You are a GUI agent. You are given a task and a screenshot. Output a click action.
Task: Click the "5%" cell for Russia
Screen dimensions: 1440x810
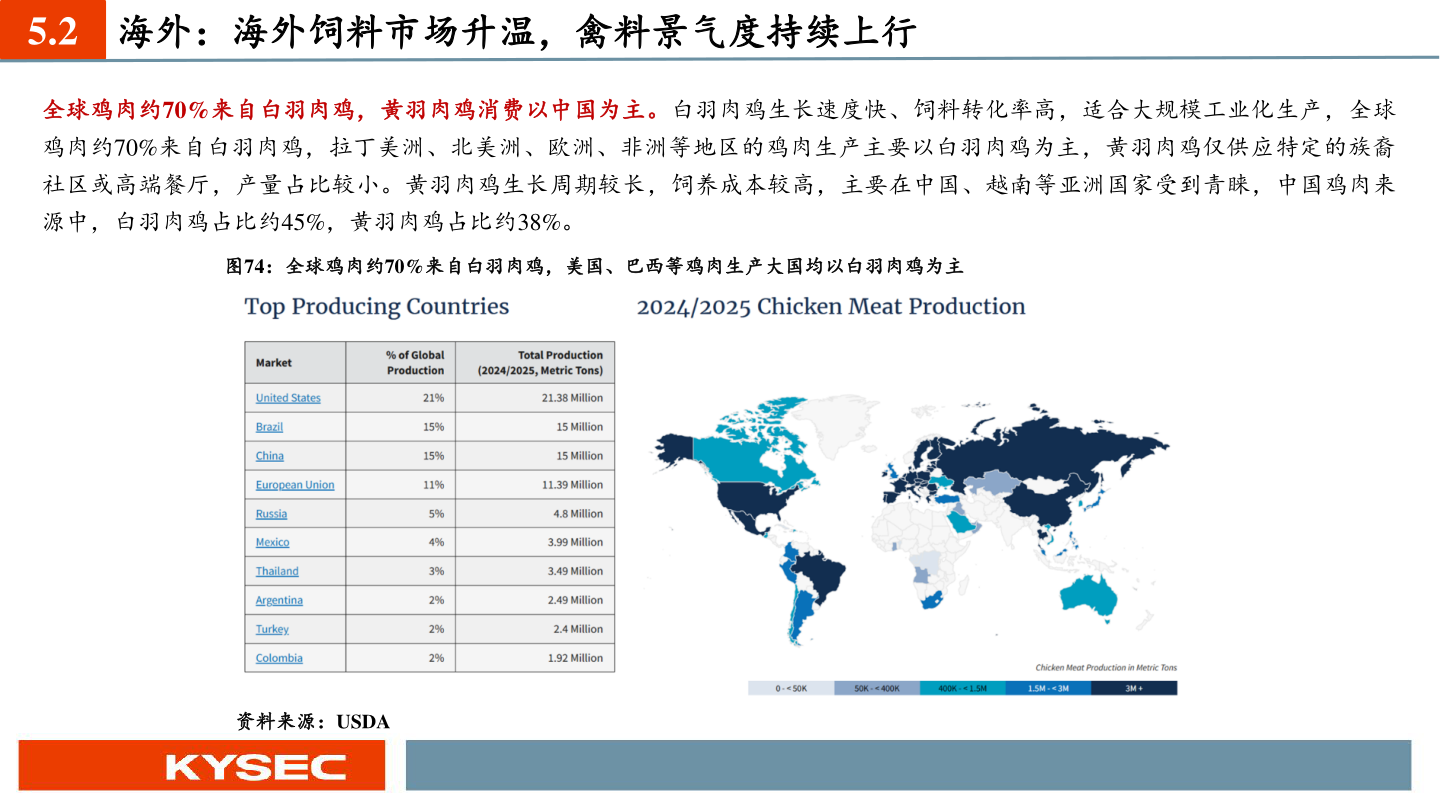pos(401,514)
